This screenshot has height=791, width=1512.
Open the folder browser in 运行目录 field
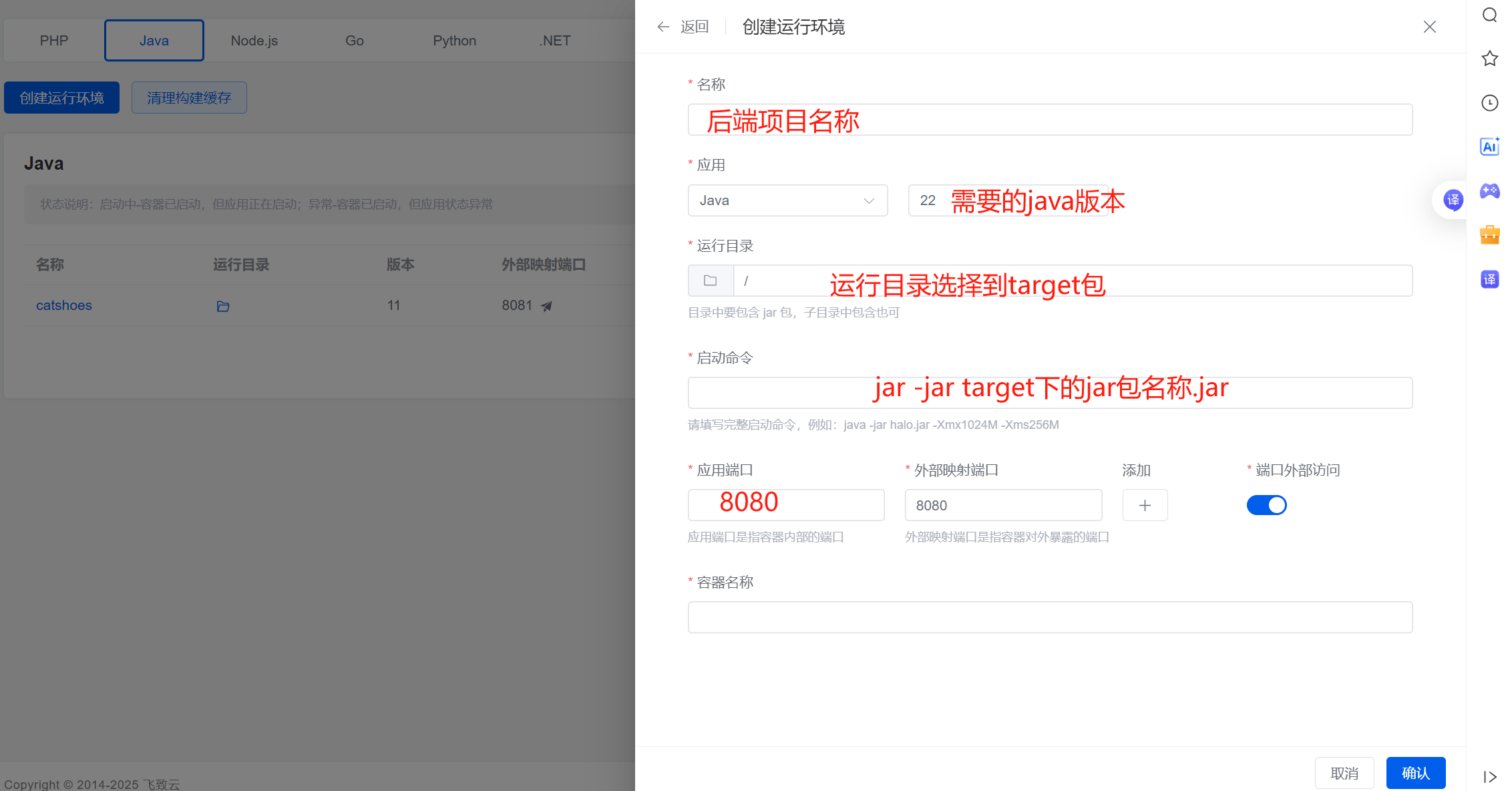[710, 280]
